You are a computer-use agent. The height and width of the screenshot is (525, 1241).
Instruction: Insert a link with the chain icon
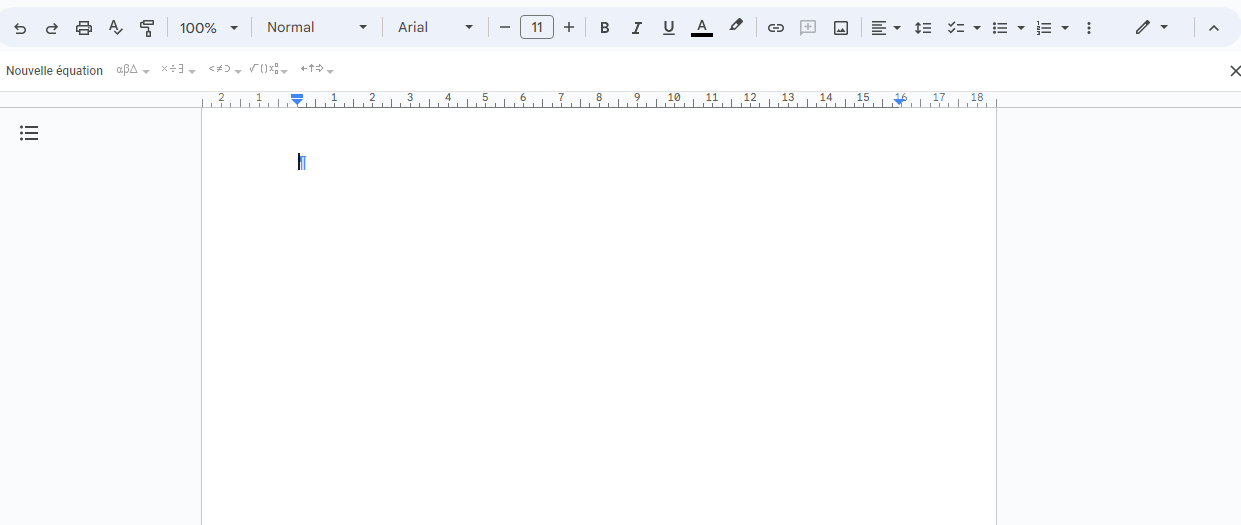775,28
